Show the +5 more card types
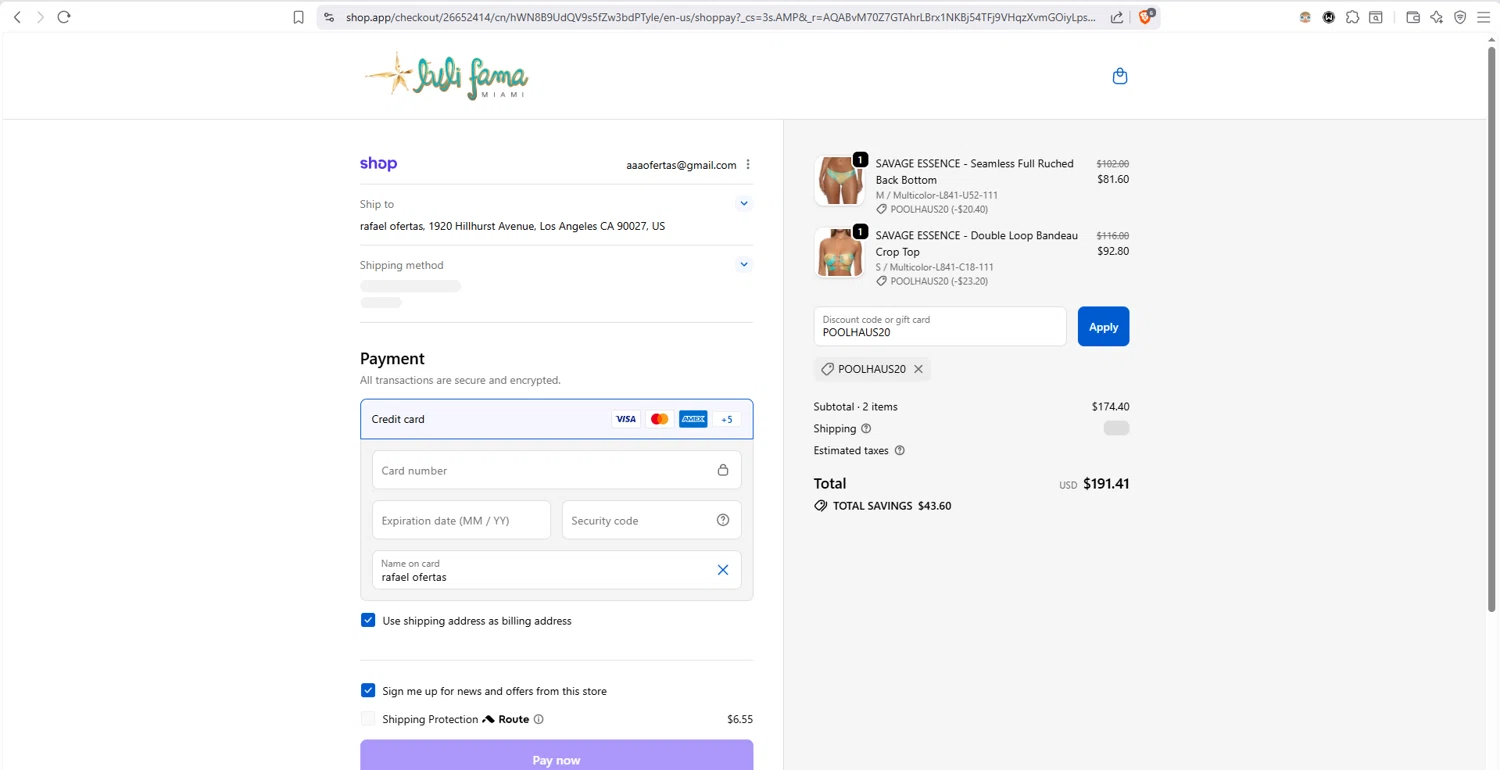 (x=727, y=419)
